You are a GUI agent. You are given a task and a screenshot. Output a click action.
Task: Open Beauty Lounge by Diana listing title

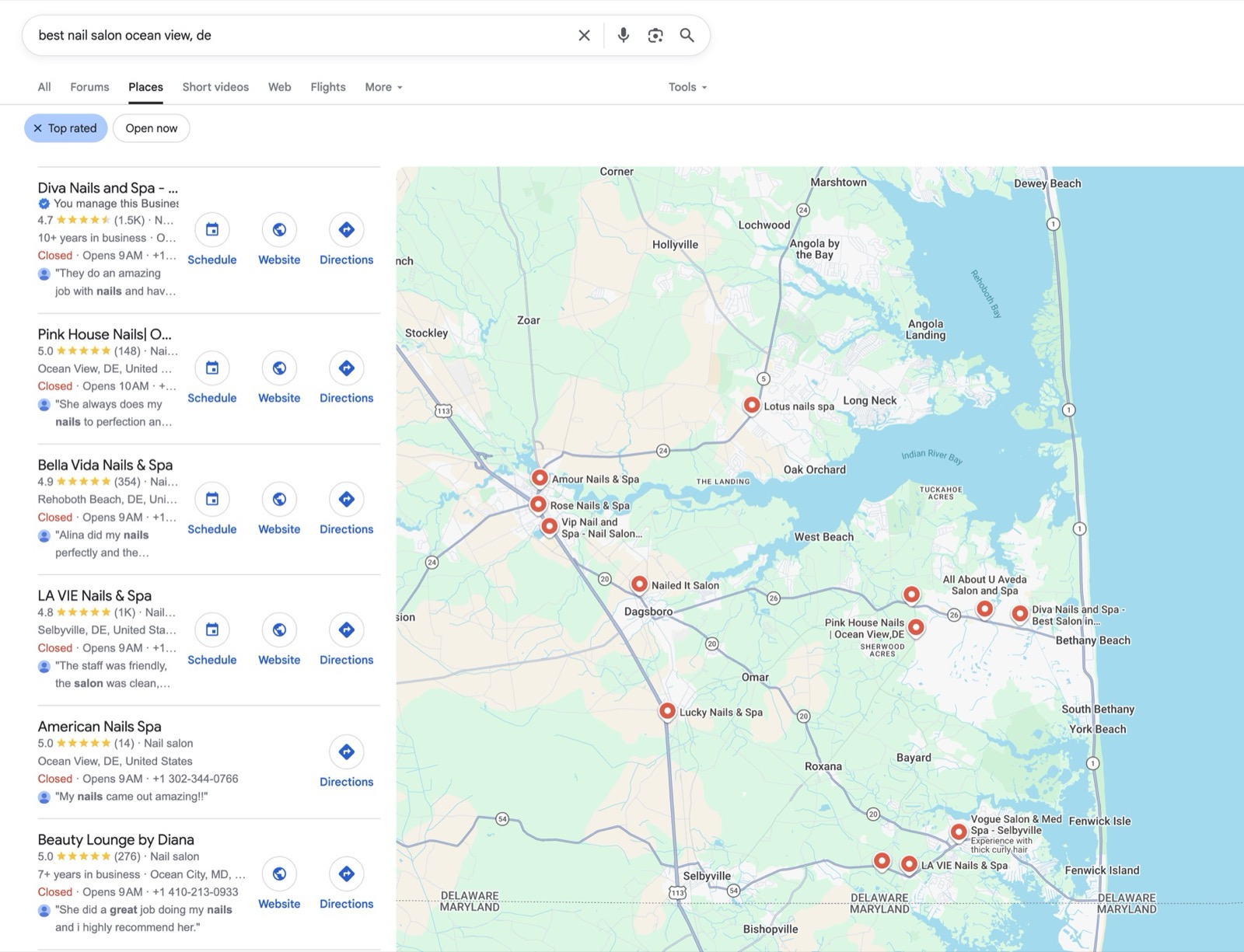click(x=116, y=840)
